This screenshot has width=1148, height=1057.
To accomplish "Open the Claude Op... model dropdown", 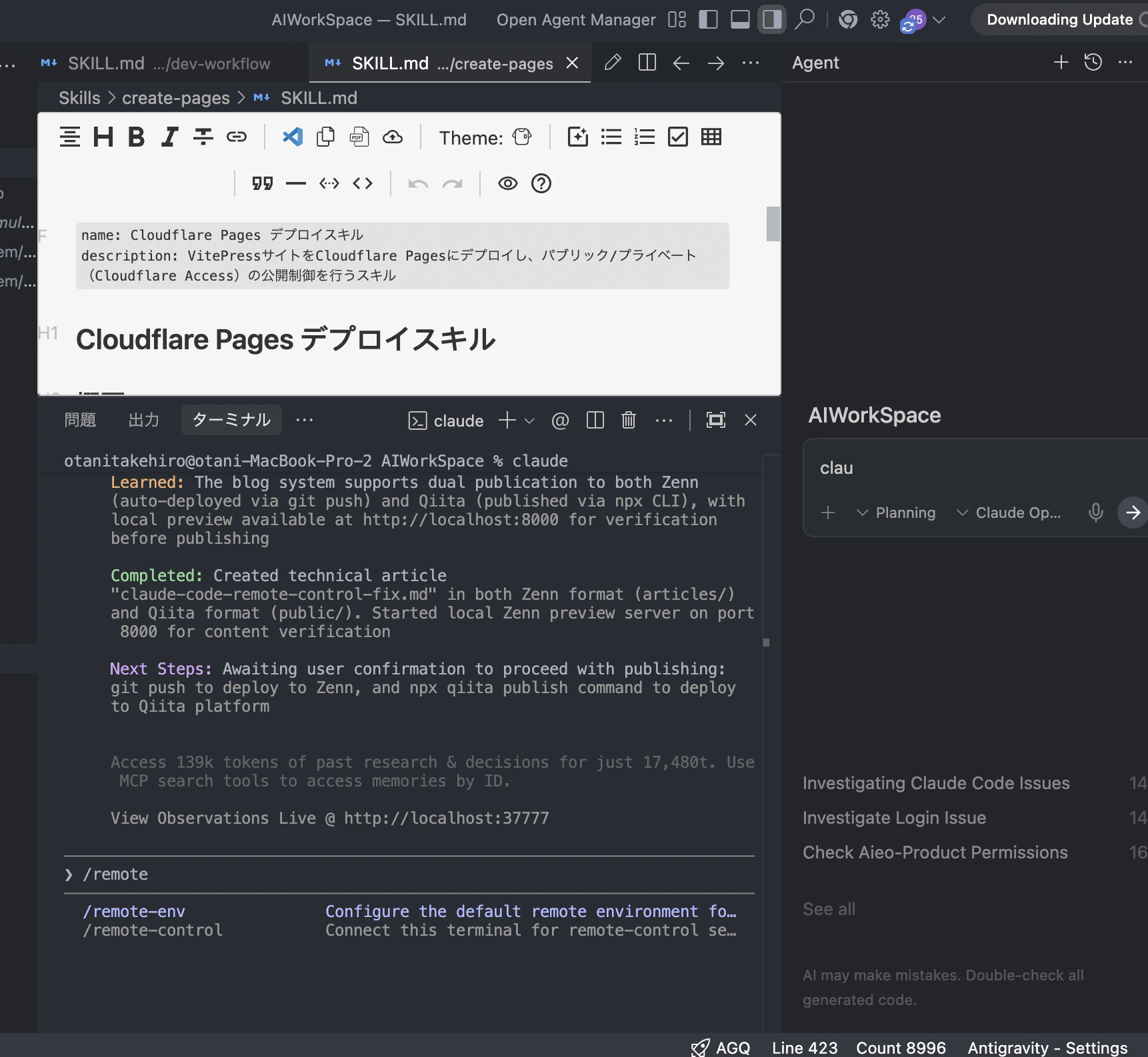I will 1009,513.
